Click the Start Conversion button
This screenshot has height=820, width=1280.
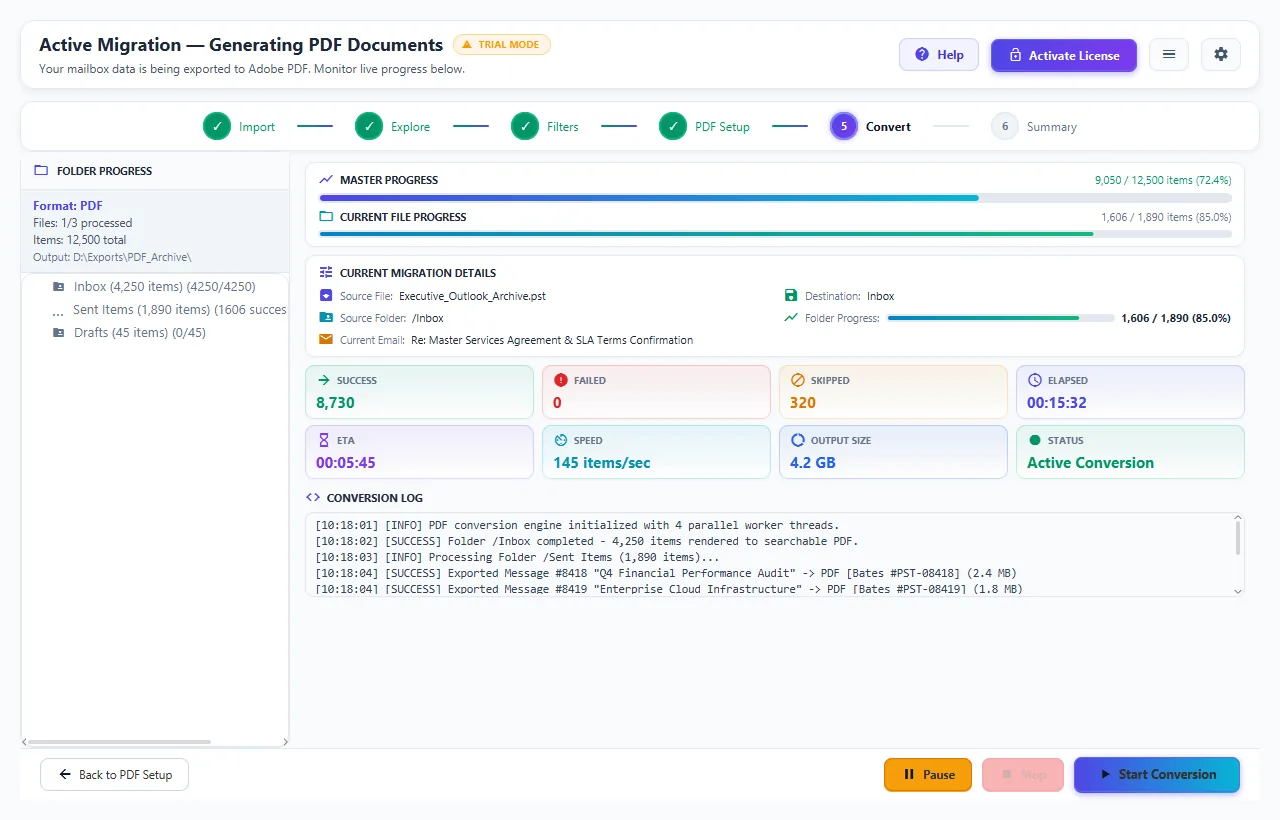tap(1157, 775)
